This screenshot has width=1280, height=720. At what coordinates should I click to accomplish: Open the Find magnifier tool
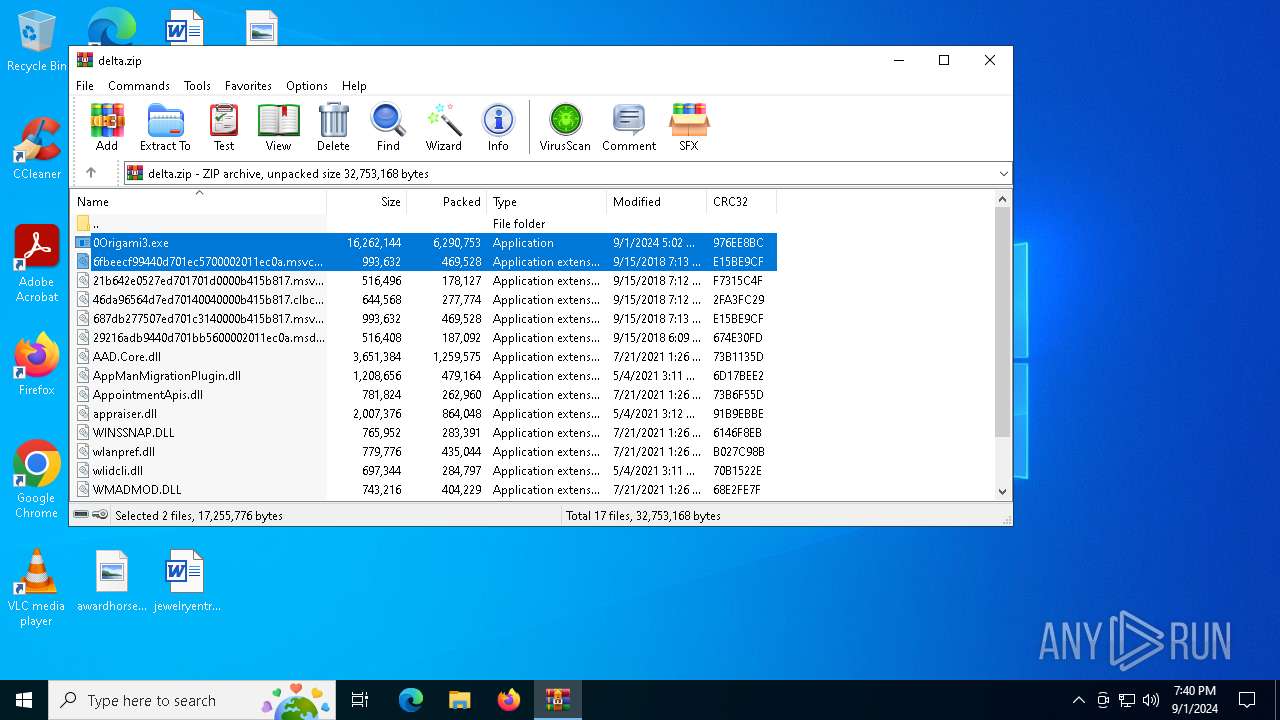(x=388, y=127)
